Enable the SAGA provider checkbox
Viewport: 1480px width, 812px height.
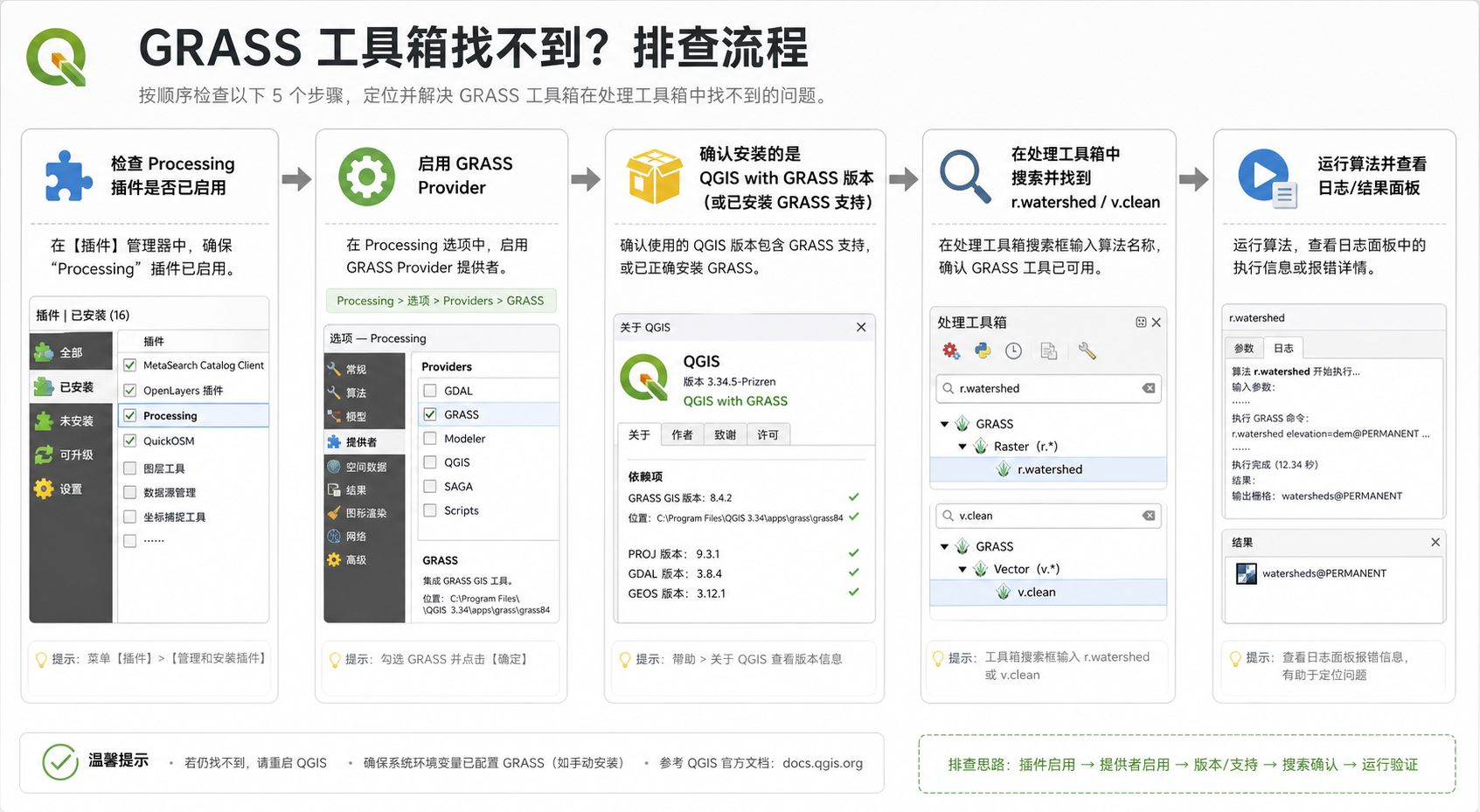coord(429,486)
